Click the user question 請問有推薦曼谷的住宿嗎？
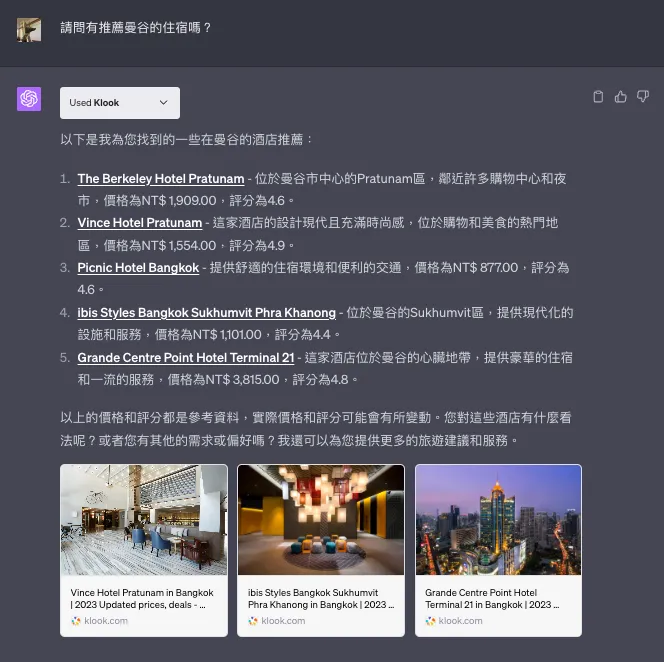The image size is (664, 662). pos(136,28)
